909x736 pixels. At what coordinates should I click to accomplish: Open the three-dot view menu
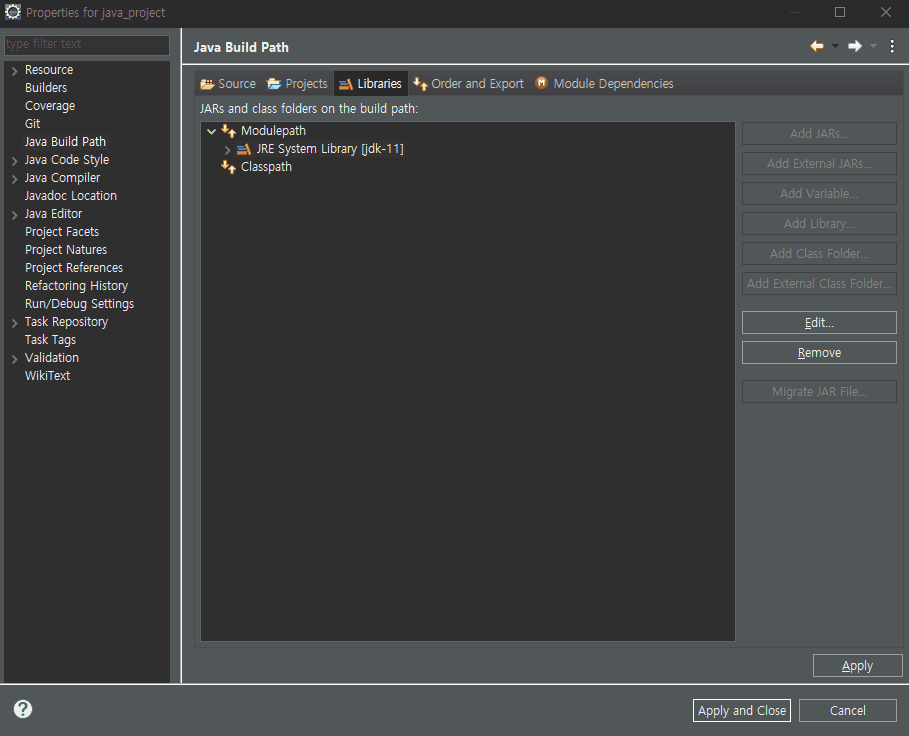point(892,46)
